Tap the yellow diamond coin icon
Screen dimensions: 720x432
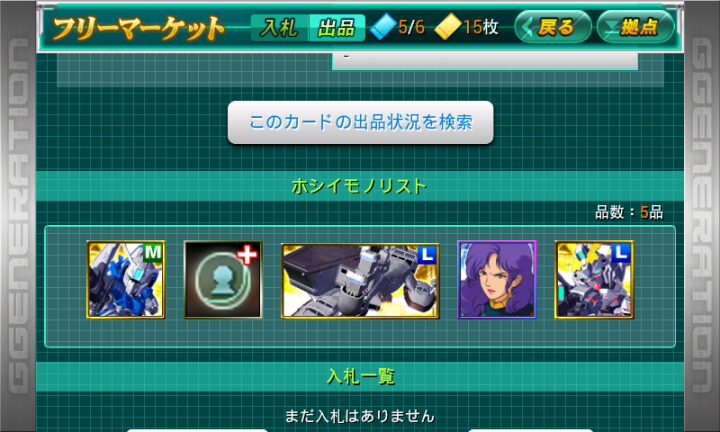pos(448,27)
